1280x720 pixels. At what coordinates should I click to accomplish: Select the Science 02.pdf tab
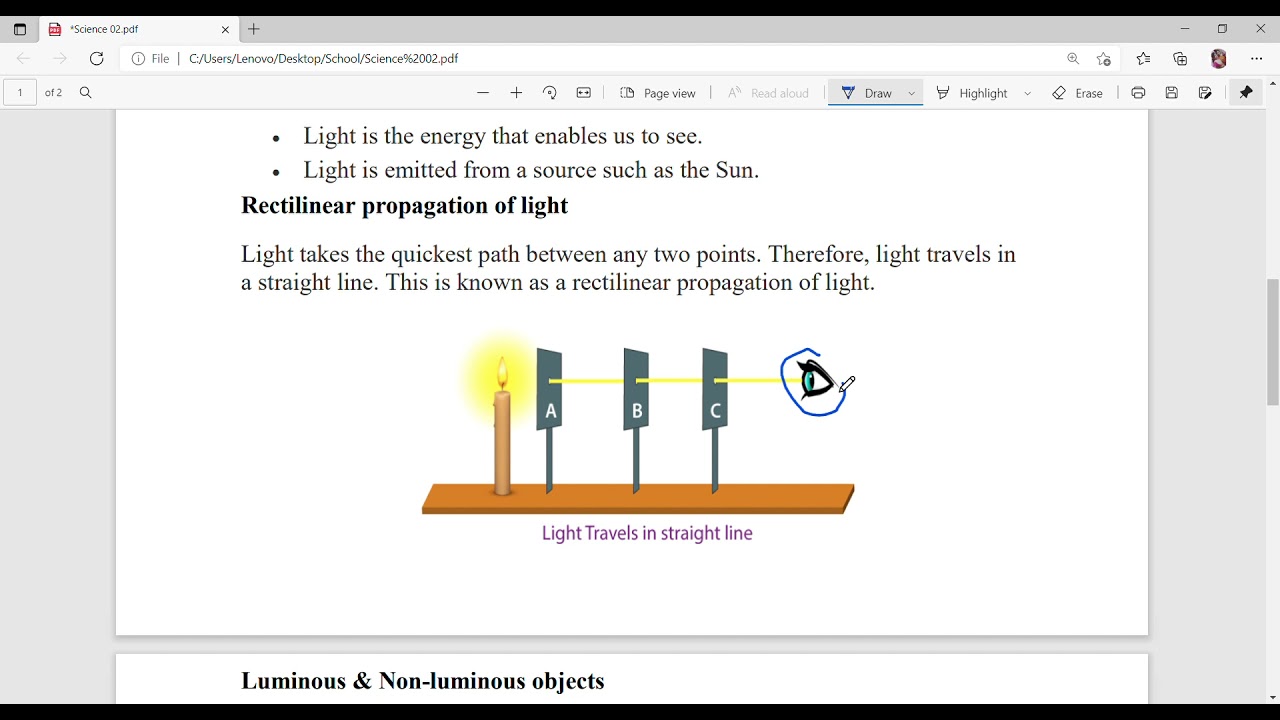139,30
